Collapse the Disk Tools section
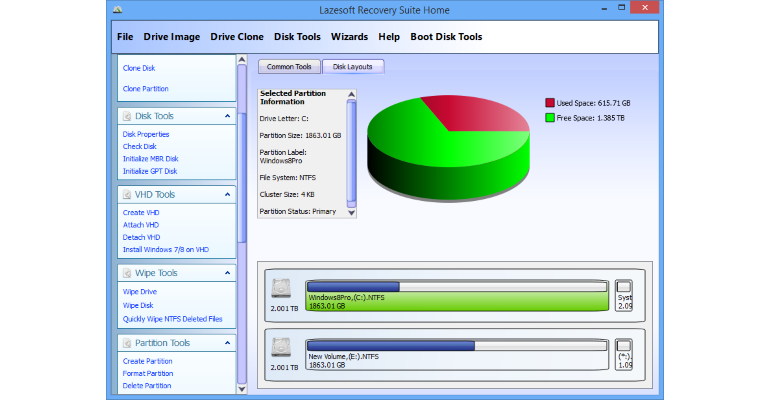This screenshot has height=400, width=770. coord(227,116)
